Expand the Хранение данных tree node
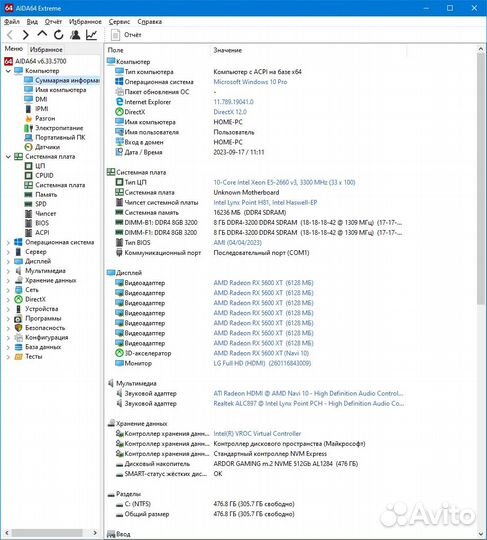487x540 pixels. (8, 281)
